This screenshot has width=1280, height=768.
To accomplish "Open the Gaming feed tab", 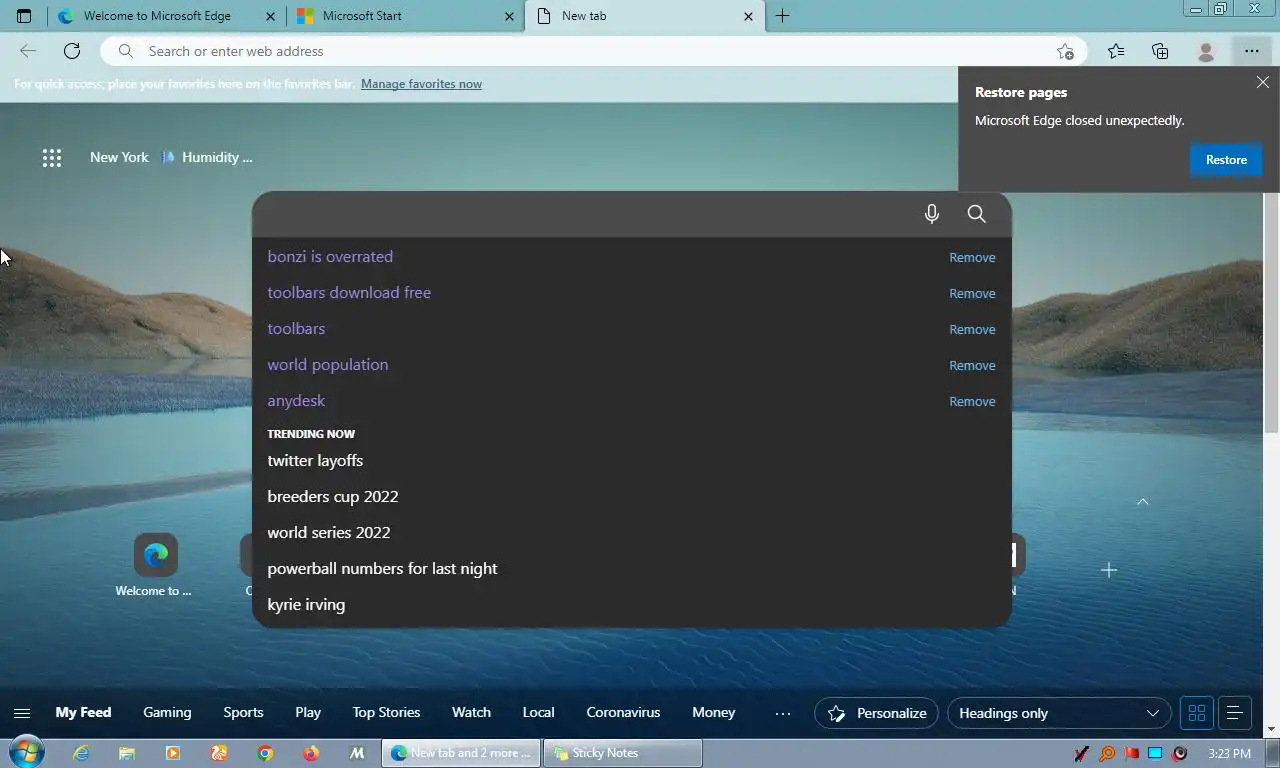I will point(167,713).
